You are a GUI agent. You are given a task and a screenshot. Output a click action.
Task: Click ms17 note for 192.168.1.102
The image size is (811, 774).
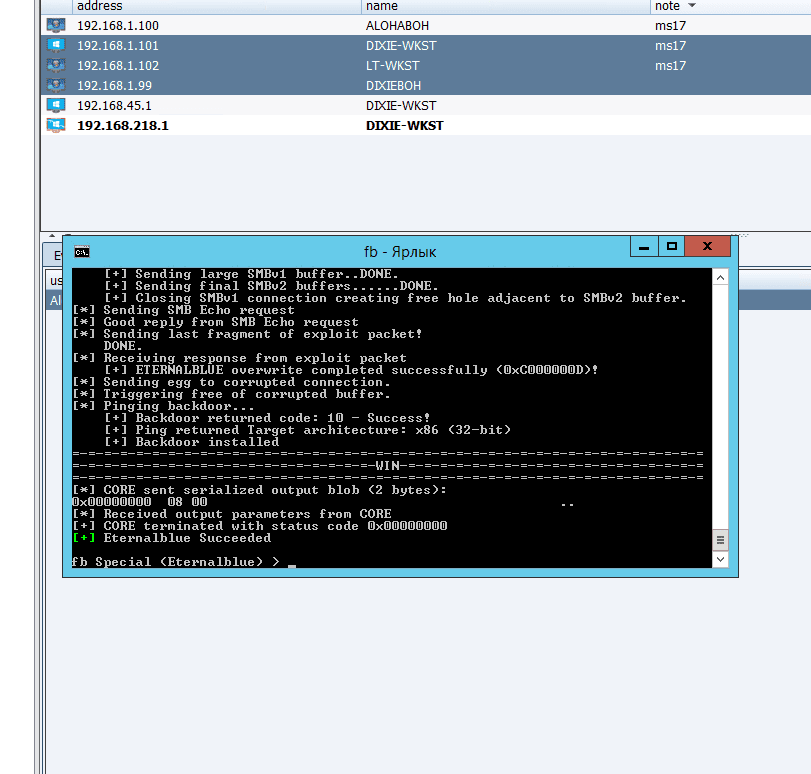670,66
